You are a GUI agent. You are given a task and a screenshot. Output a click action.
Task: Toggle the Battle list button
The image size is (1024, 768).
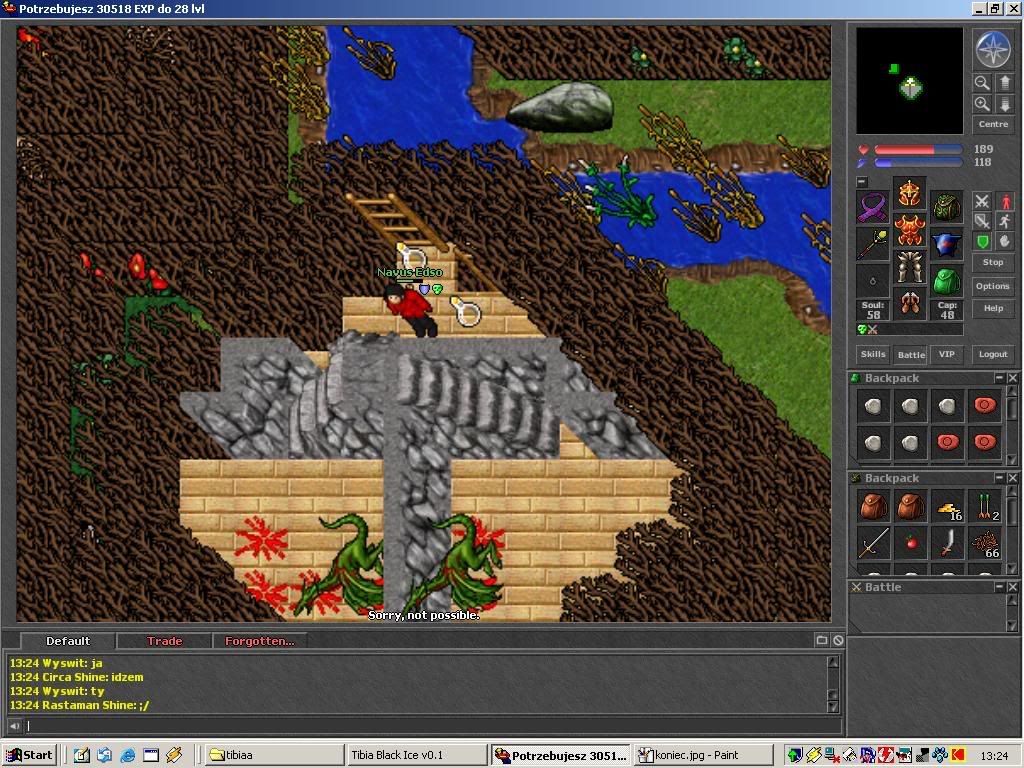[x=911, y=354]
